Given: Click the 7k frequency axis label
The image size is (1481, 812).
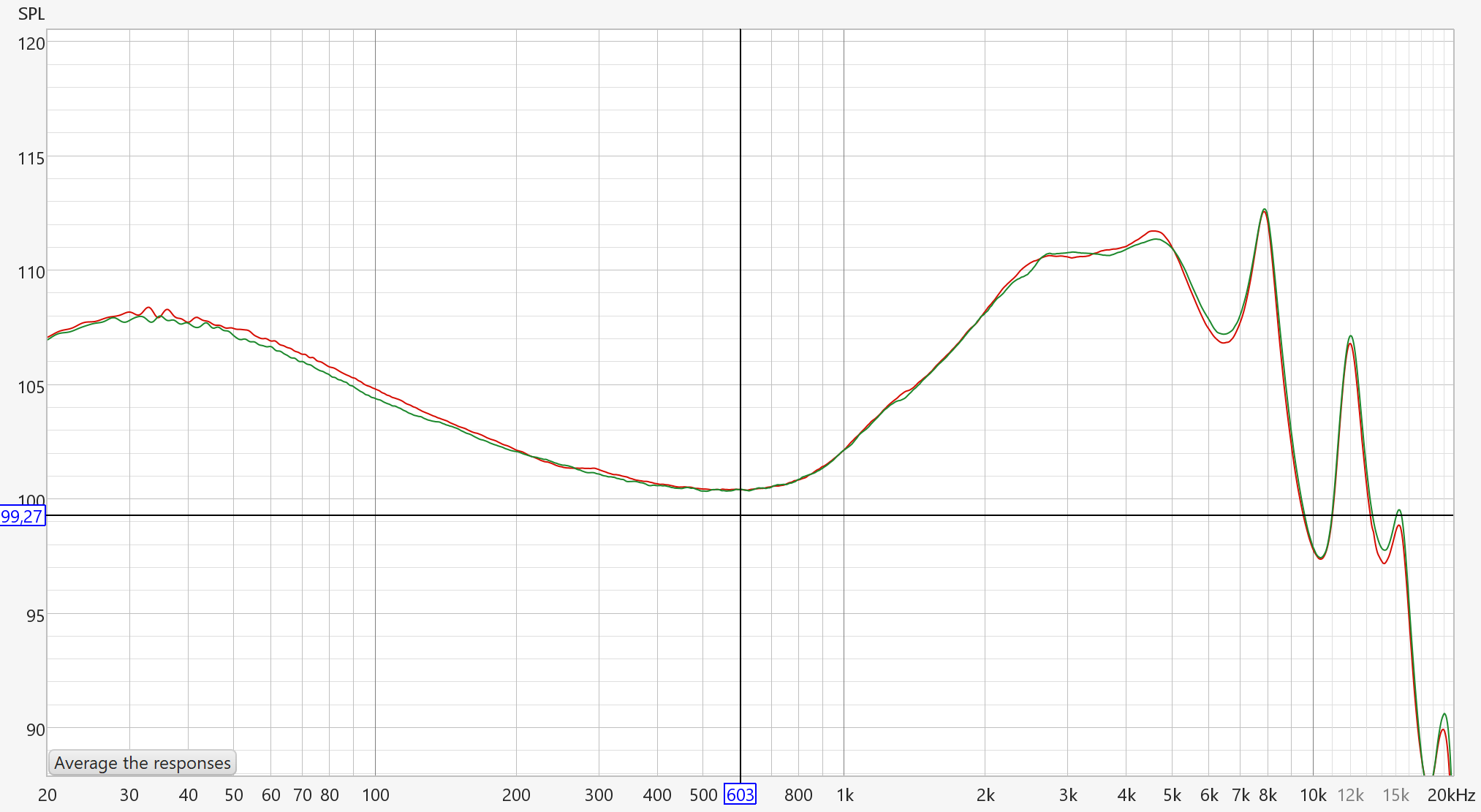Looking at the screenshot, I should [1241, 795].
